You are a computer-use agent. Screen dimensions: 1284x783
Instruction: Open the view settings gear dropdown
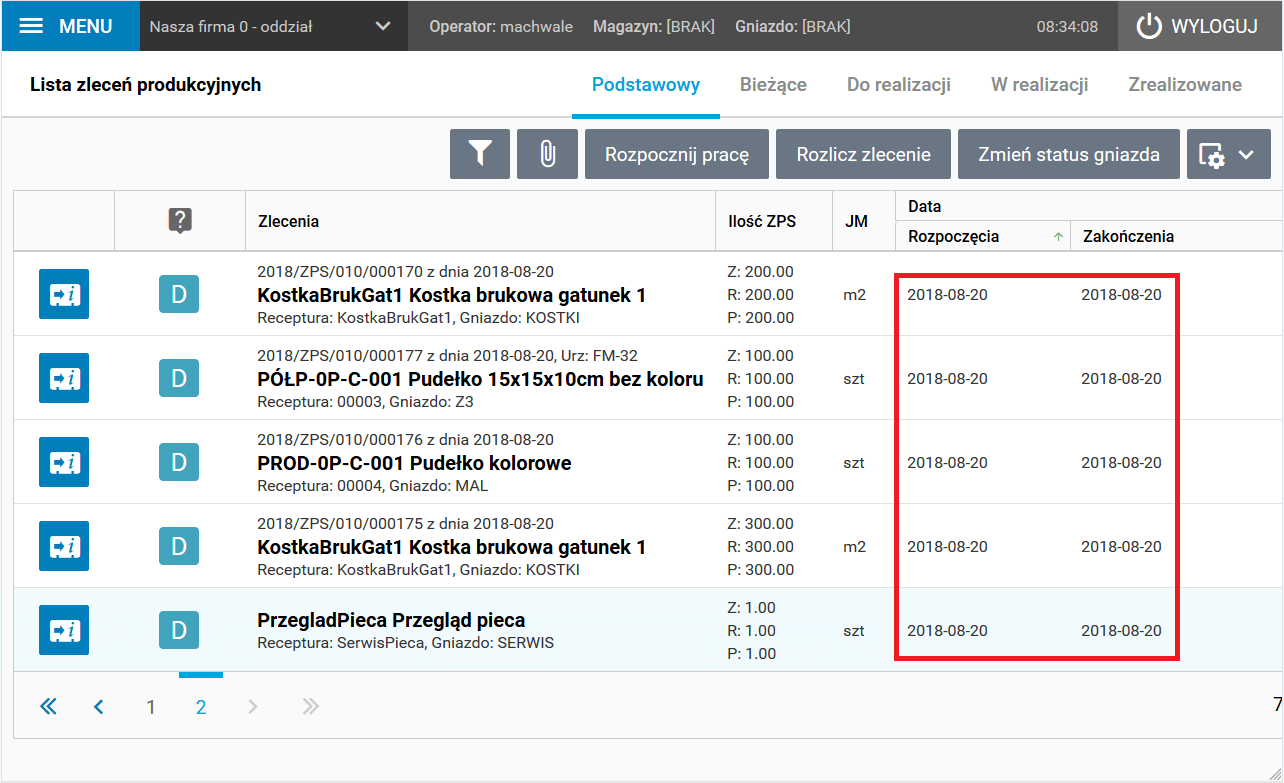(x=1229, y=155)
